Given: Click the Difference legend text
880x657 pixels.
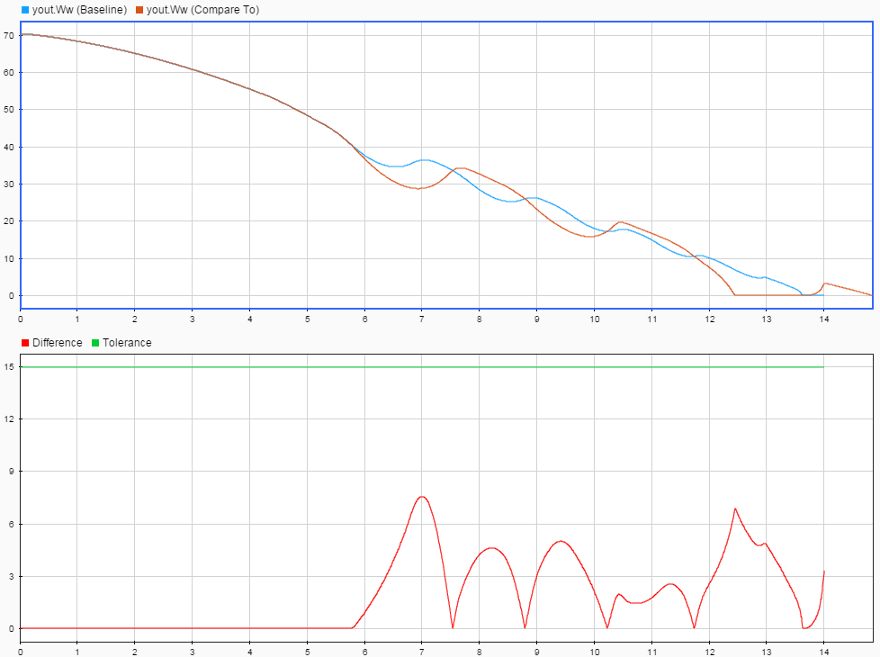Looking at the screenshot, I should pyautogui.click(x=57, y=343).
